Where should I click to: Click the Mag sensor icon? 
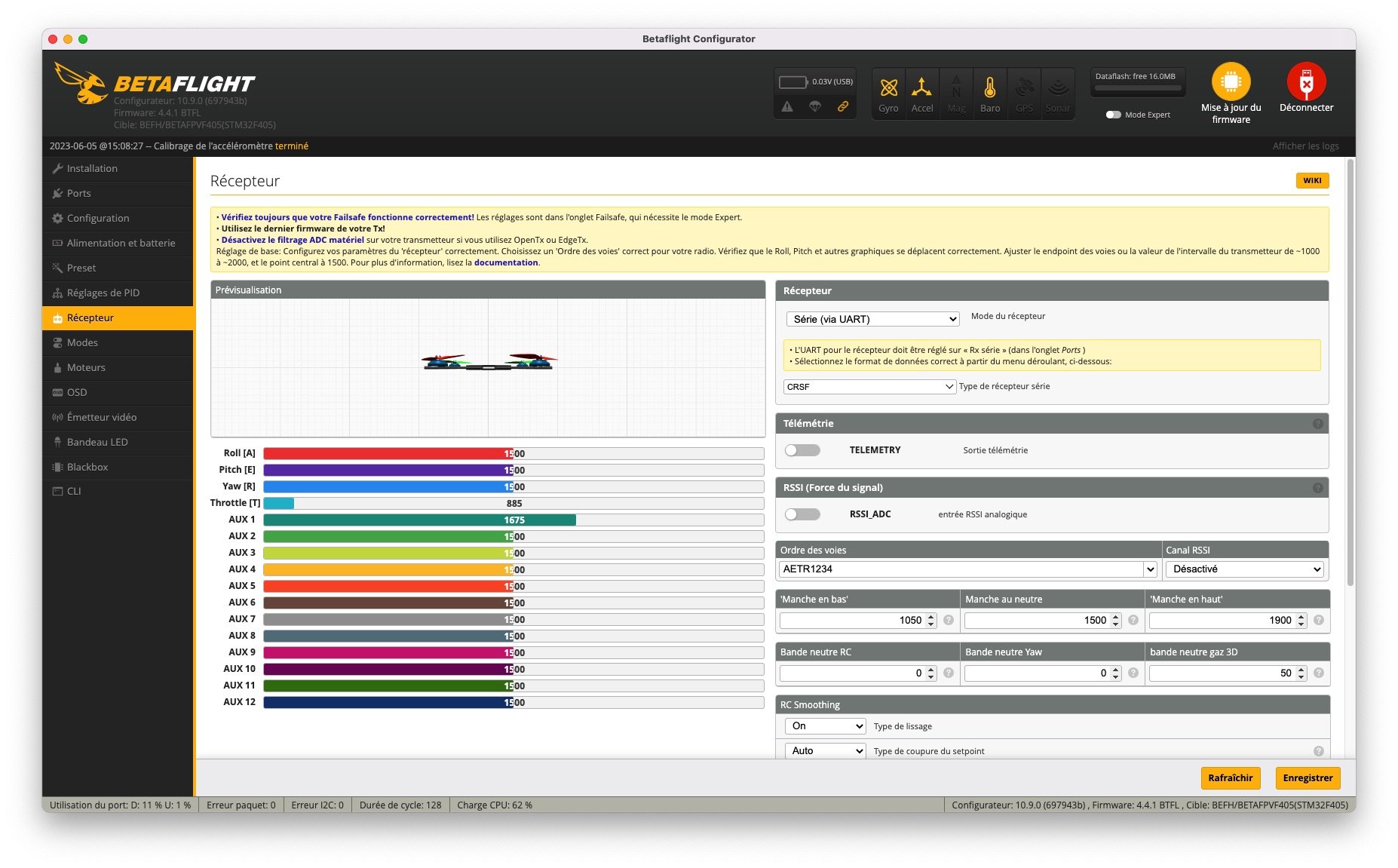956,88
